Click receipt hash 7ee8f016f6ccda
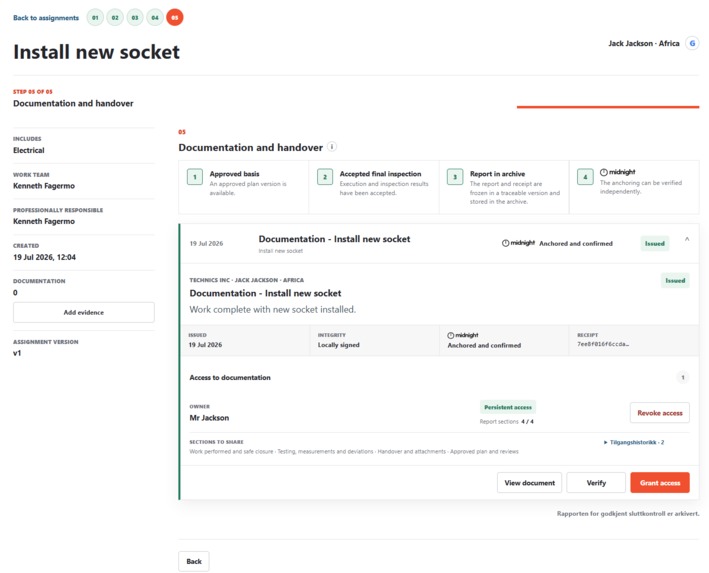709x573 pixels. point(603,344)
